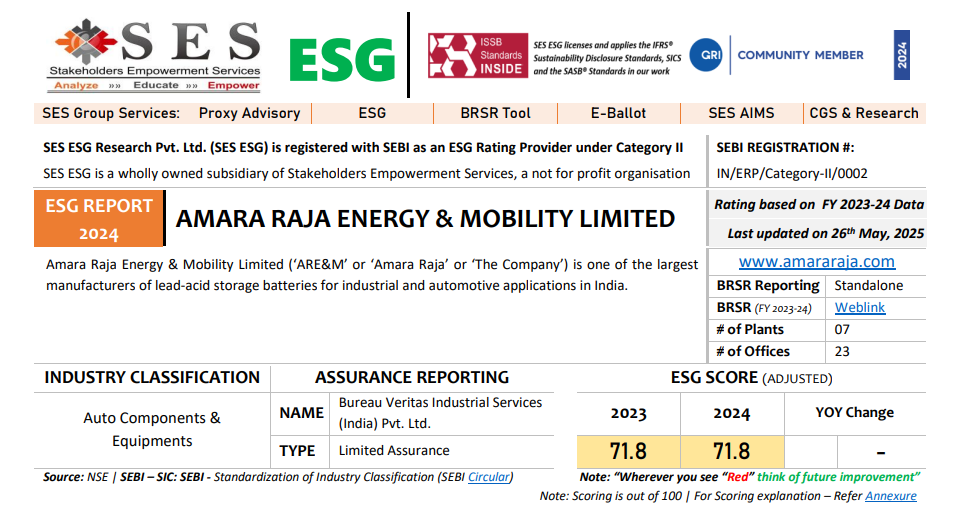
Task: Open the CGS & Research service tab
Action: tap(864, 113)
